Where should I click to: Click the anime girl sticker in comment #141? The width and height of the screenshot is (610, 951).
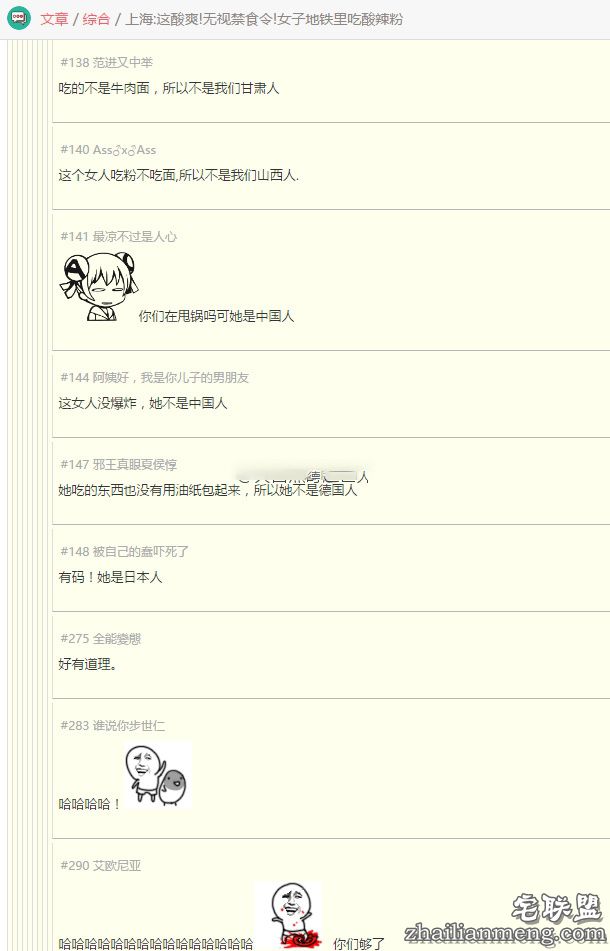(x=99, y=286)
